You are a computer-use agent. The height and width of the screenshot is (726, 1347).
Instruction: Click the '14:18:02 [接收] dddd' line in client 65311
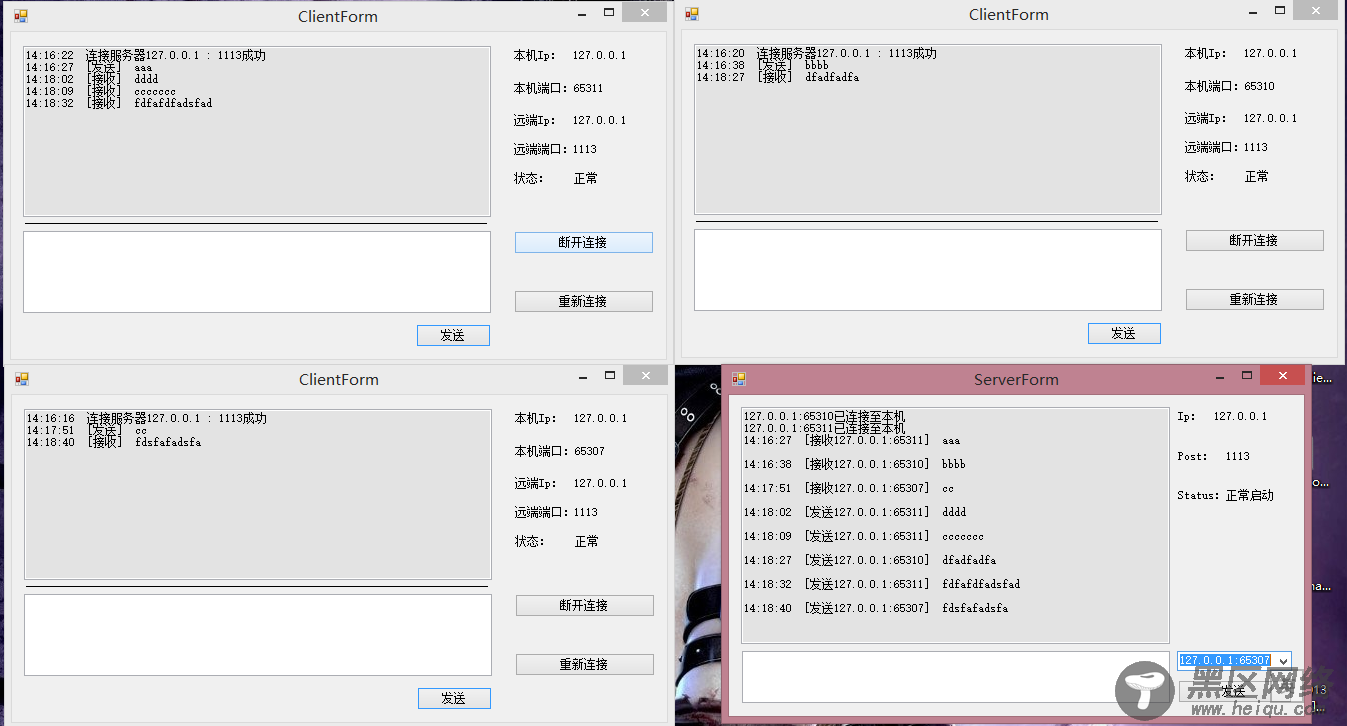pos(92,80)
